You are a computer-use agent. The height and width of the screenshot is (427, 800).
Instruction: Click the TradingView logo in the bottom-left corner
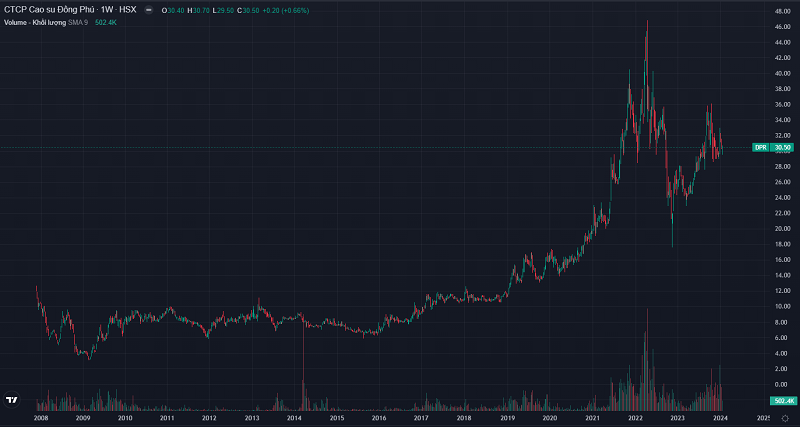coord(12,399)
